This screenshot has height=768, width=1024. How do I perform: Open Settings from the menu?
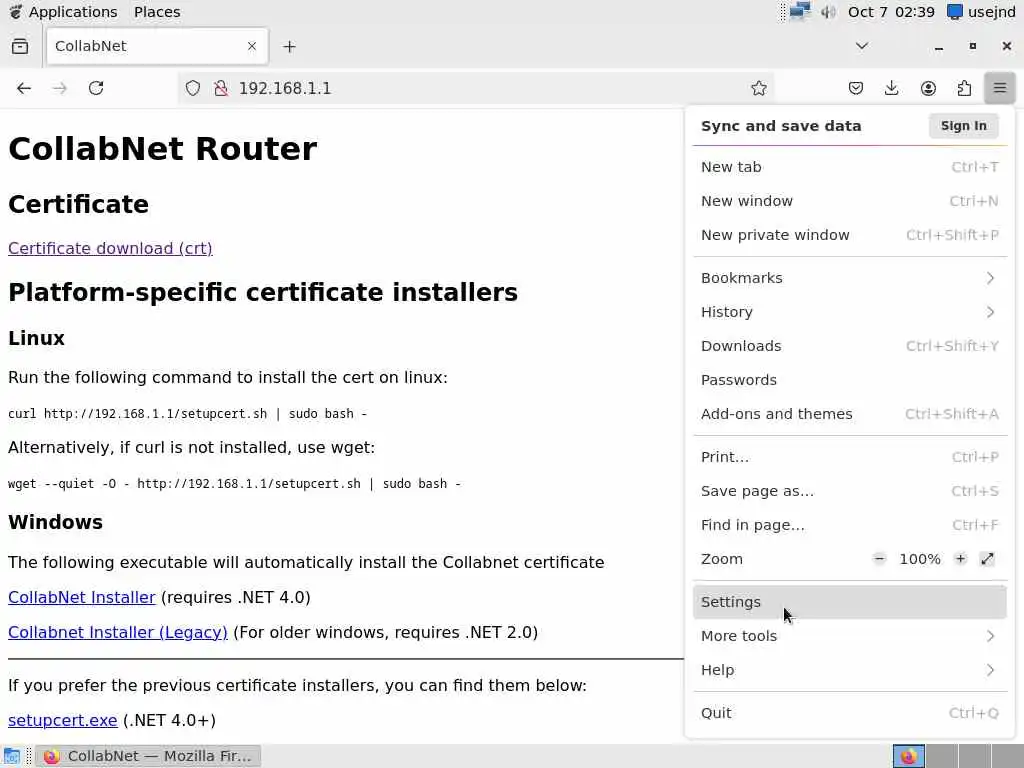[x=850, y=602]
